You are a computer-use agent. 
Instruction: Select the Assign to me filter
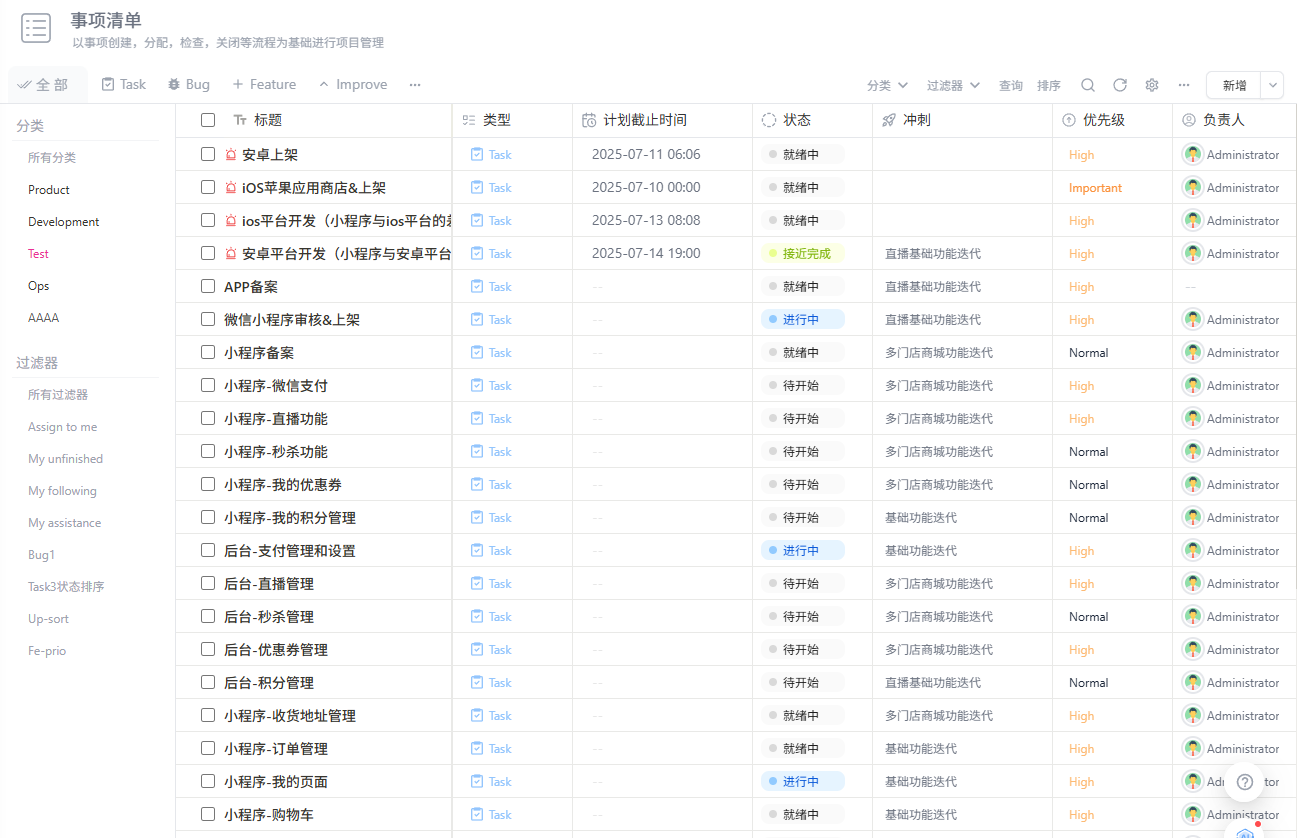click(x=63, y=427)
